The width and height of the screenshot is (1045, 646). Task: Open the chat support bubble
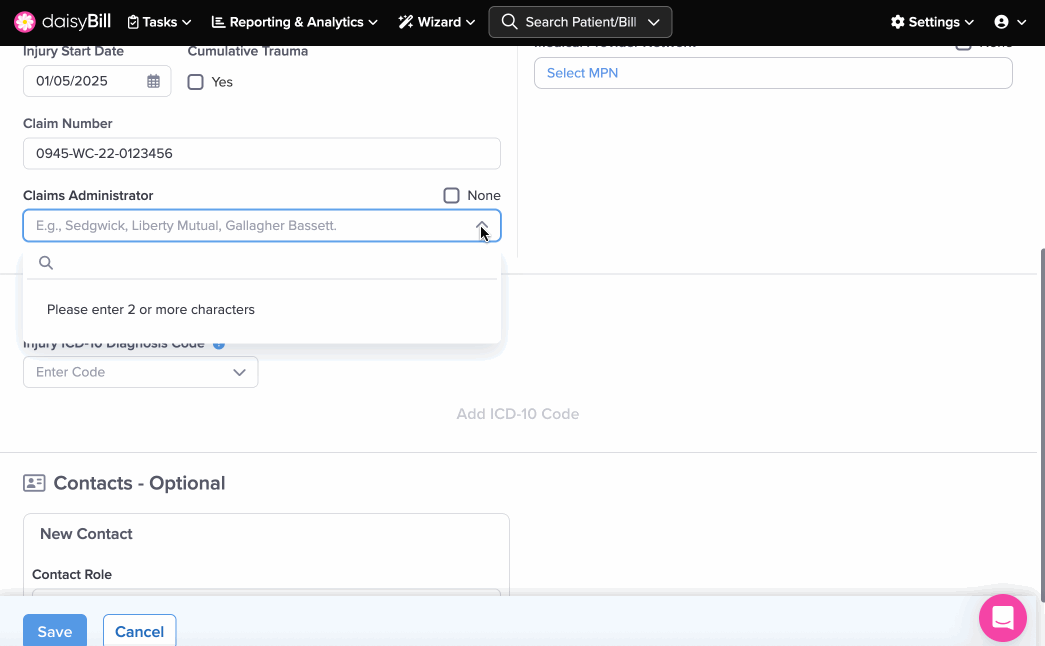click(x=1002, y=617)
